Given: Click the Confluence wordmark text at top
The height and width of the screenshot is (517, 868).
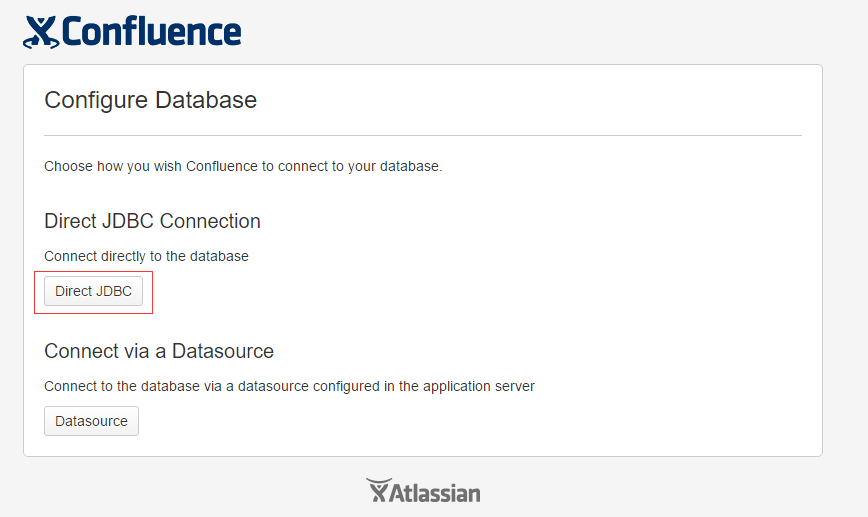Looking at the screenshot, I should (x=151, y=31).
